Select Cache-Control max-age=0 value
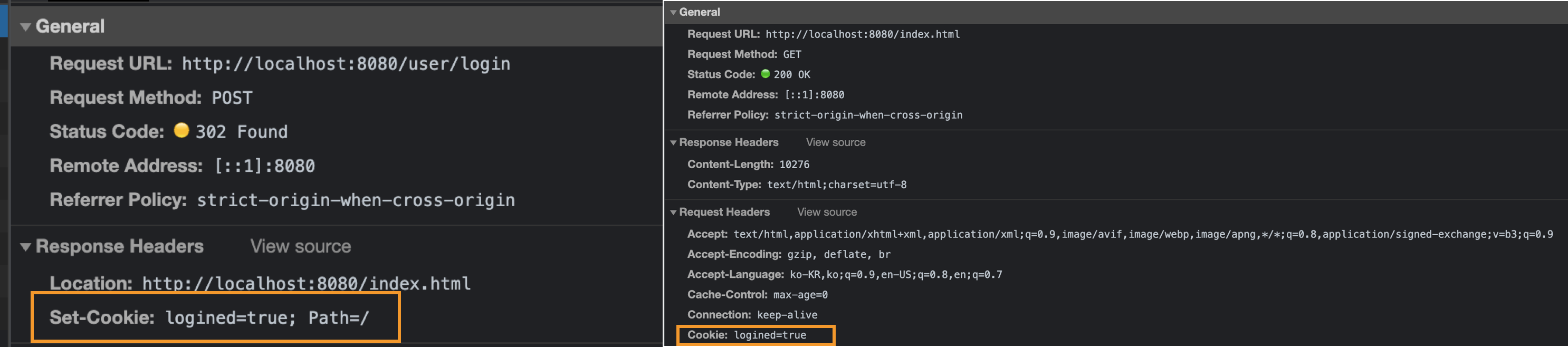Screen dimensions: 1568x347 pyautogui.click(x=800, y=294)
